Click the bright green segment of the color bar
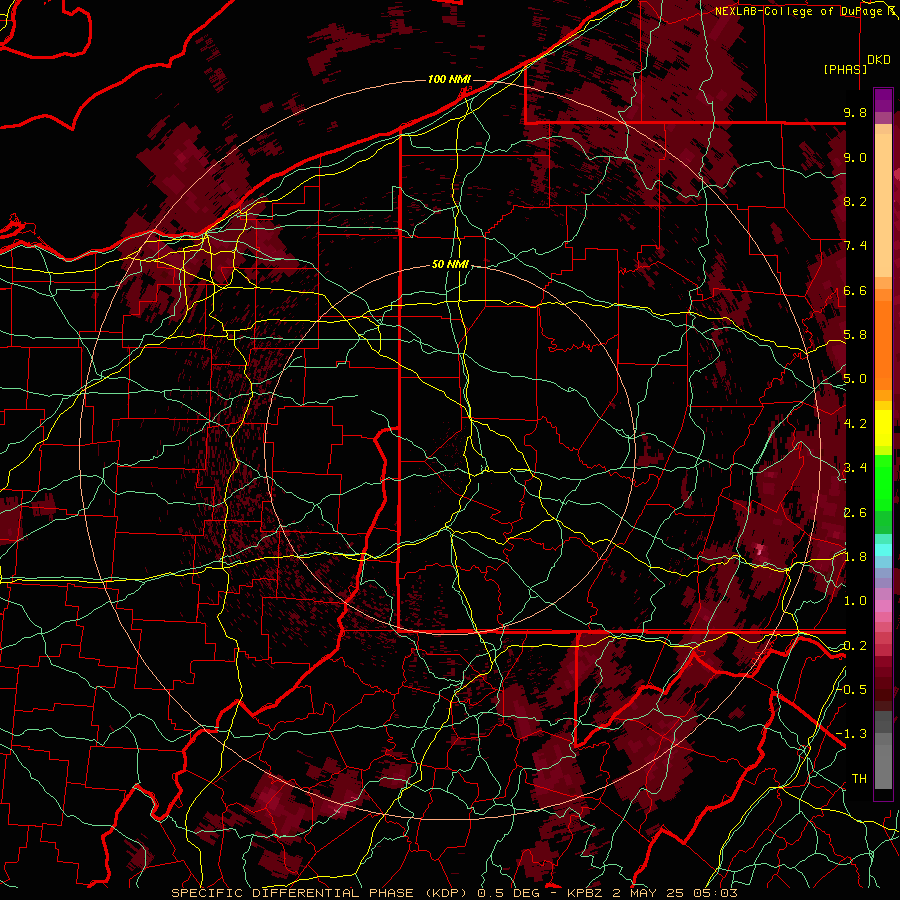Screen dimensions: 900x900 coord(883,482)
